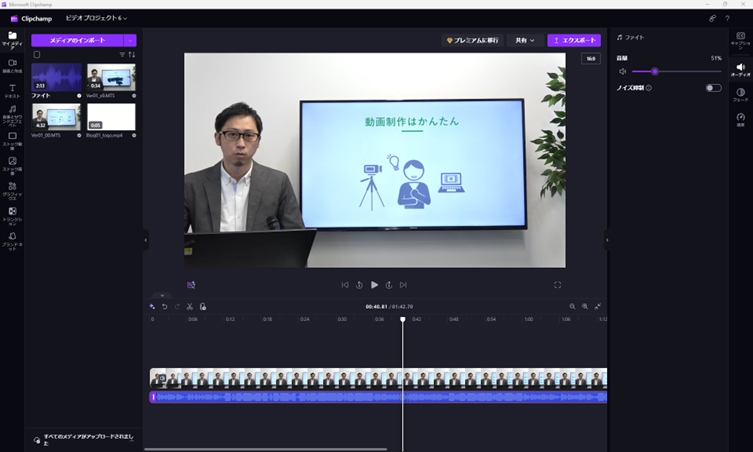Fit timeline to screen

[598, 306]
